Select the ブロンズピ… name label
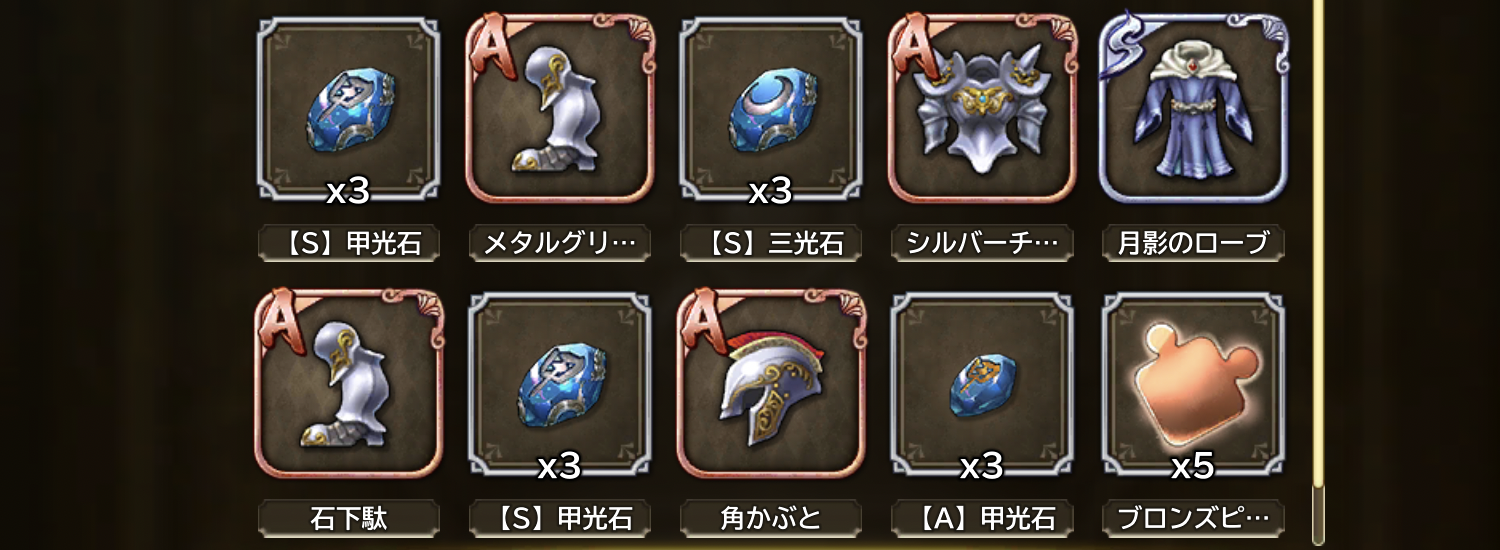This screenshot has height=550, width=1500. tap(1194, 518)
